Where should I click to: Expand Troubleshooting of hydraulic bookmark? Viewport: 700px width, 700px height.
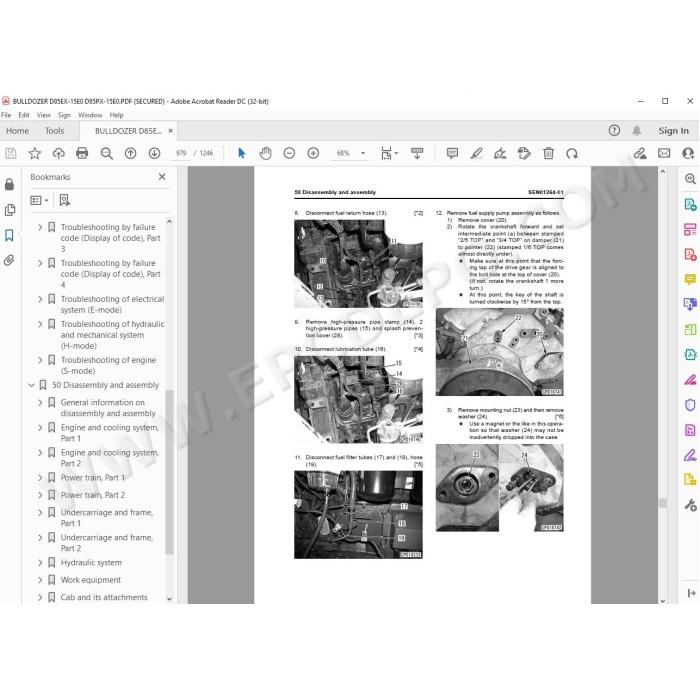(x=40, y=324)
